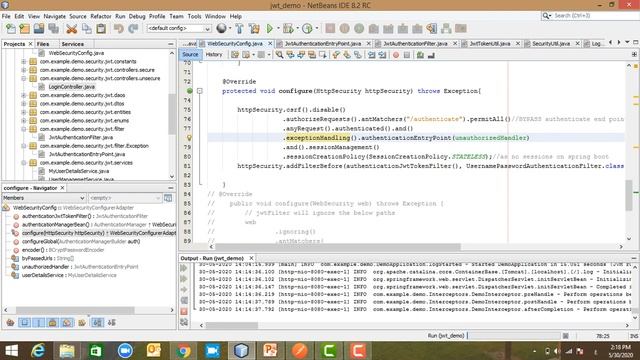Open Internet Explorer from taskbar
The height and width of the screenshot is (360, 640).
[38, 351]
